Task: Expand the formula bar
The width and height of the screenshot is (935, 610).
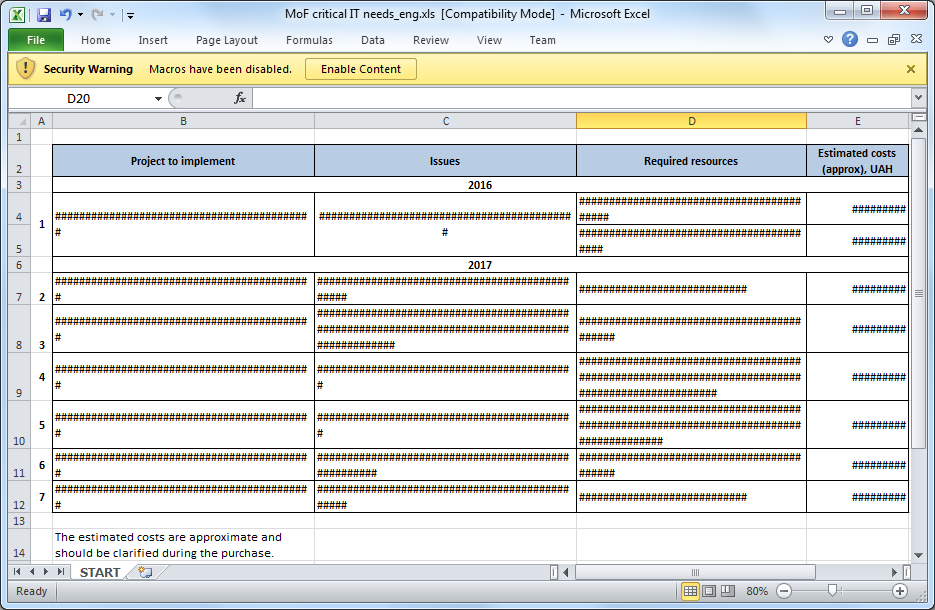Action: click(x=918, y=98)
